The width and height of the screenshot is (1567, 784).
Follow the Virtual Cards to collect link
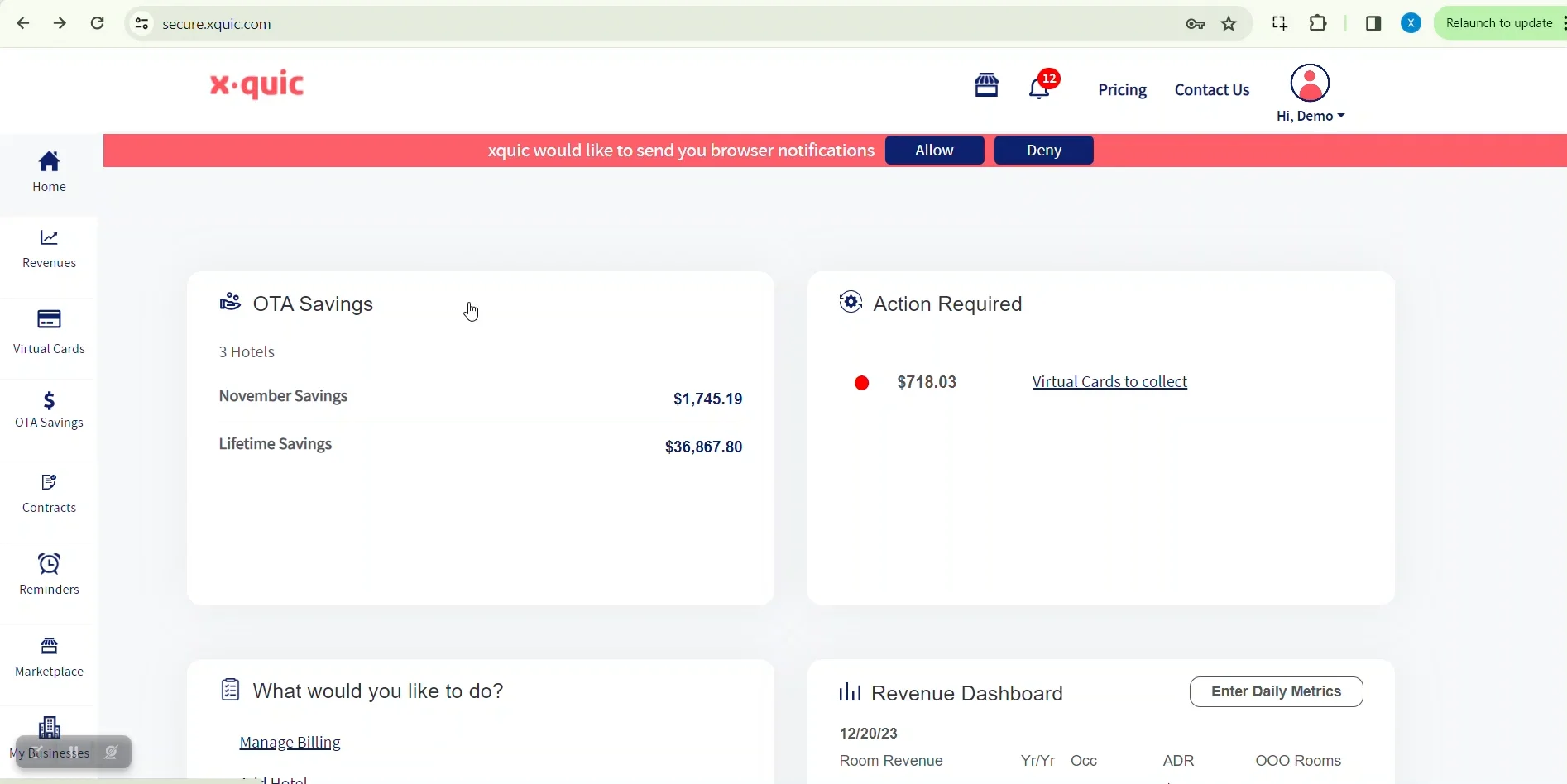click(x=1109, y=381)
